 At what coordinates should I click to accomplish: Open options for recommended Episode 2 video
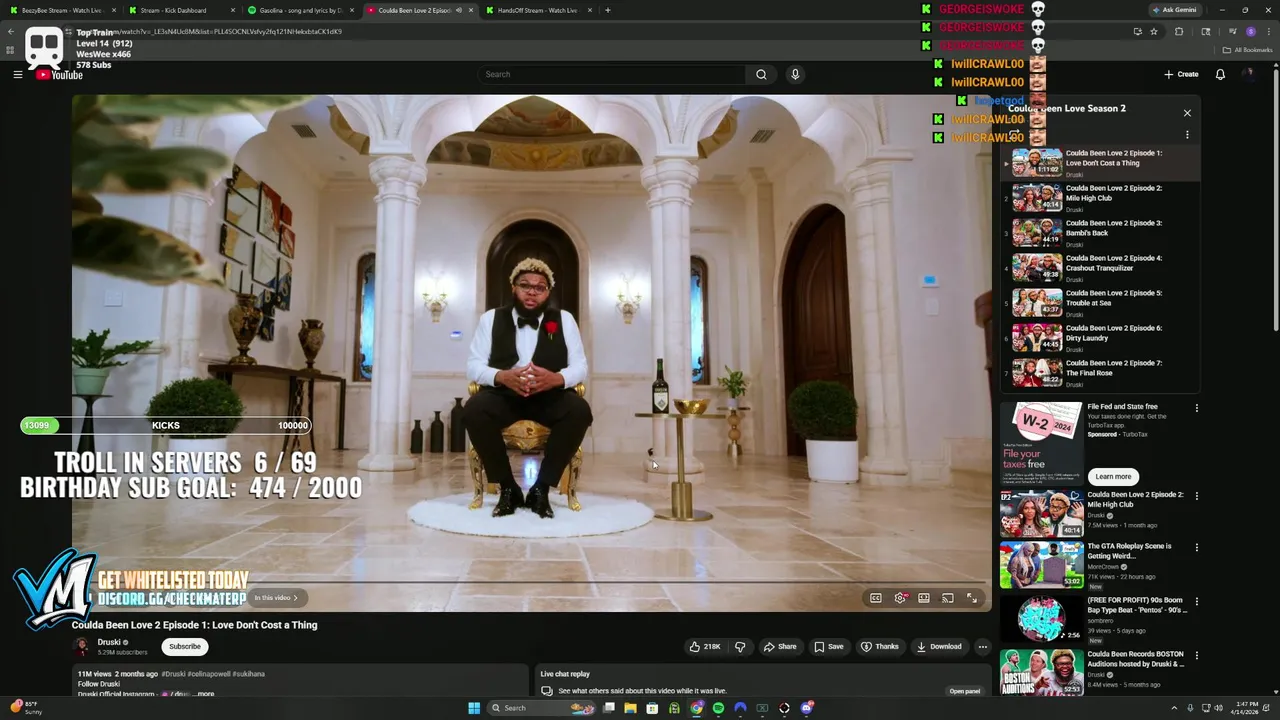(1196, 496)
